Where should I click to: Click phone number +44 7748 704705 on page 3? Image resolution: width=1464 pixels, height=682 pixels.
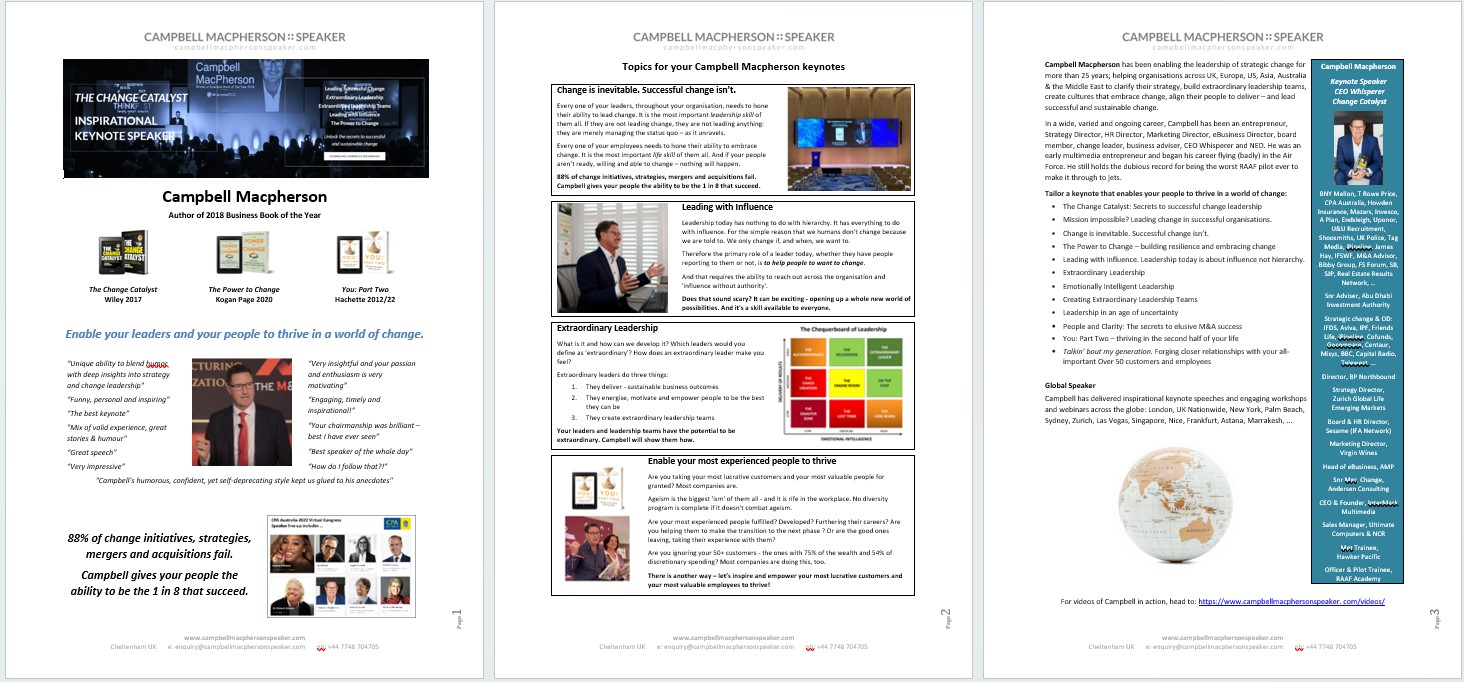[x=1331, y=647]
